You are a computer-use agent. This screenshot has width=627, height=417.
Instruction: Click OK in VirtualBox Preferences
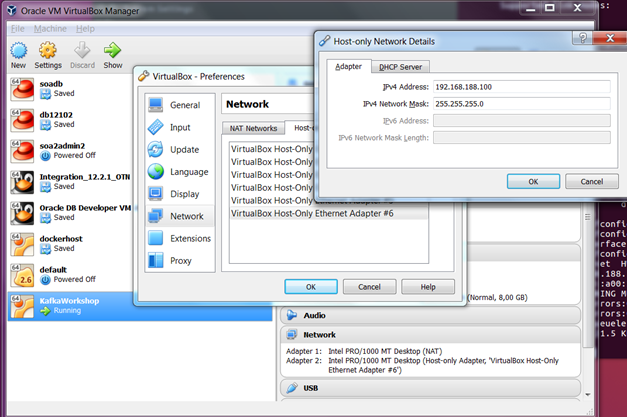click(311, 287)
